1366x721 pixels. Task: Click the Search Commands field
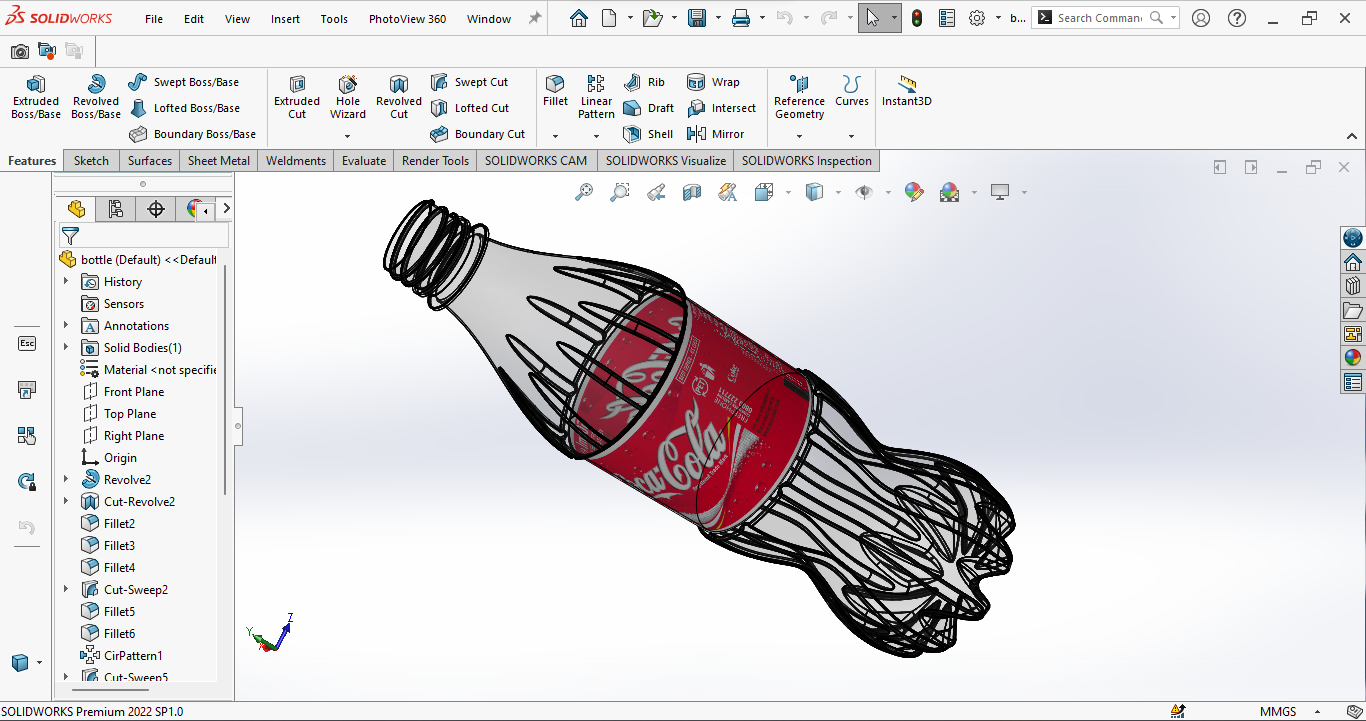click(x=1099, y=18)
